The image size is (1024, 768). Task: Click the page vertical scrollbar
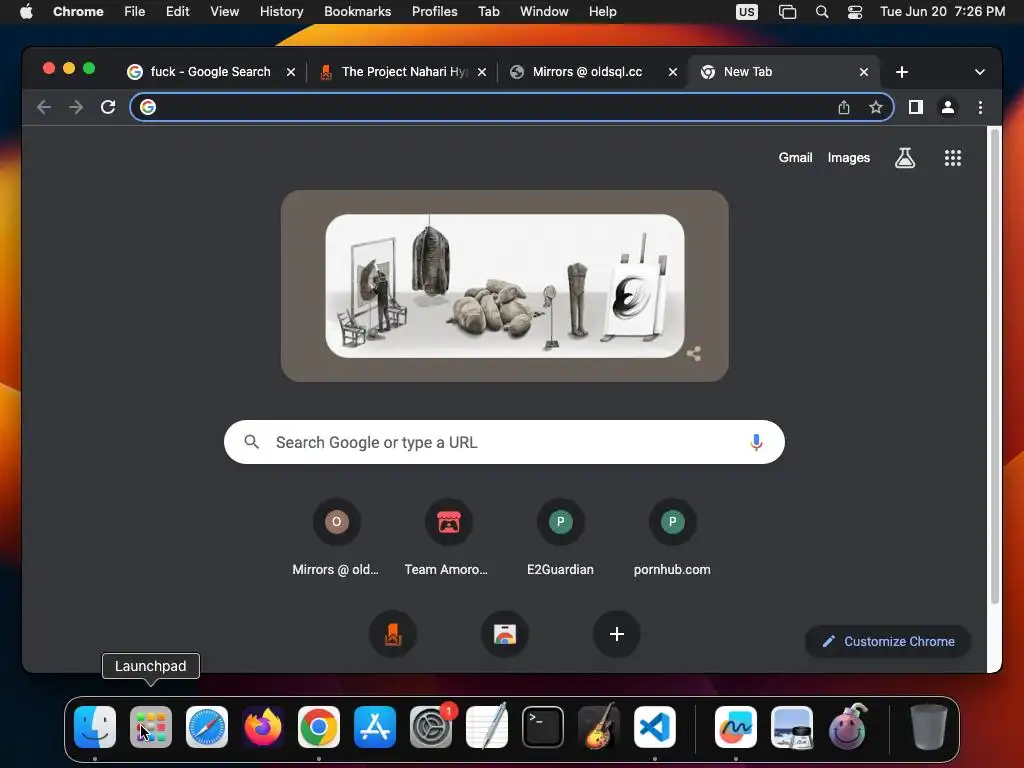[x=994, y=366]
